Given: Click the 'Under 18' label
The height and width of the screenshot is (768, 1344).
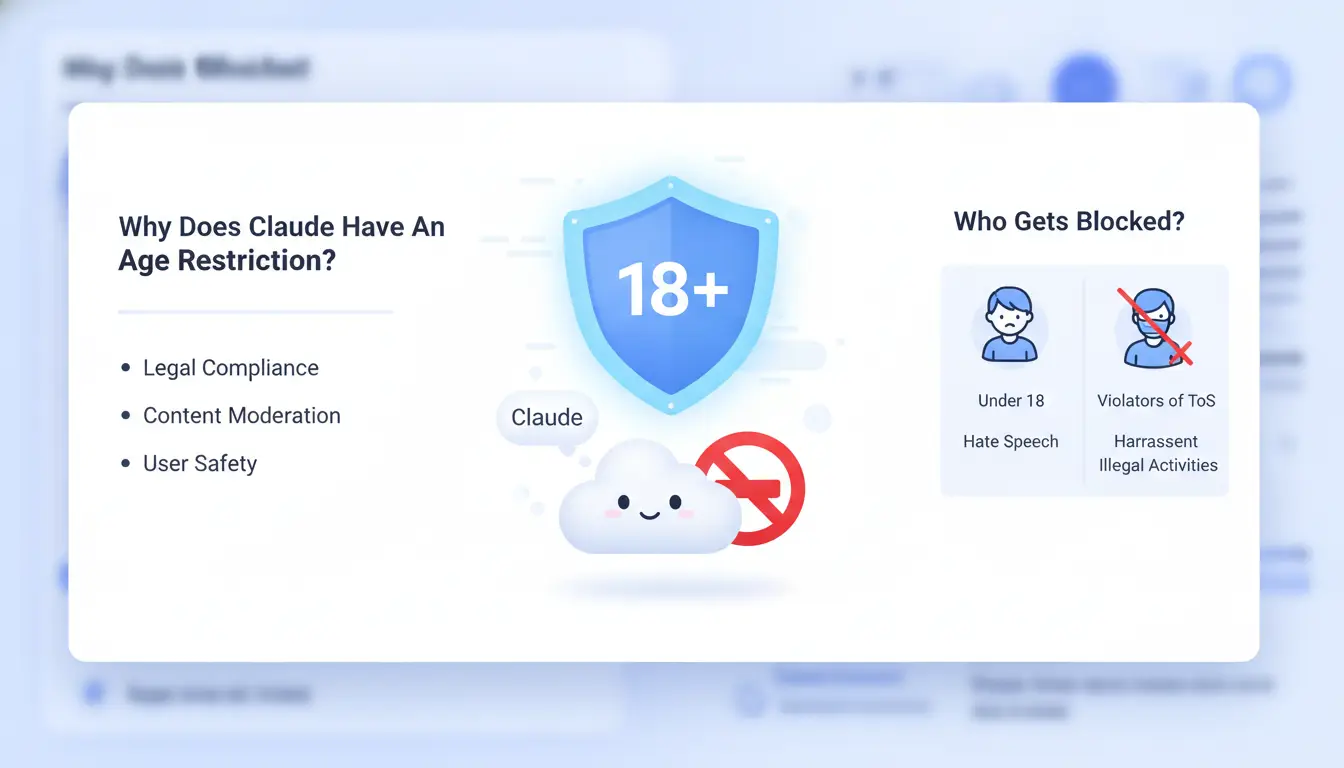Looking at the screenshot, I should click(1011, 401).
